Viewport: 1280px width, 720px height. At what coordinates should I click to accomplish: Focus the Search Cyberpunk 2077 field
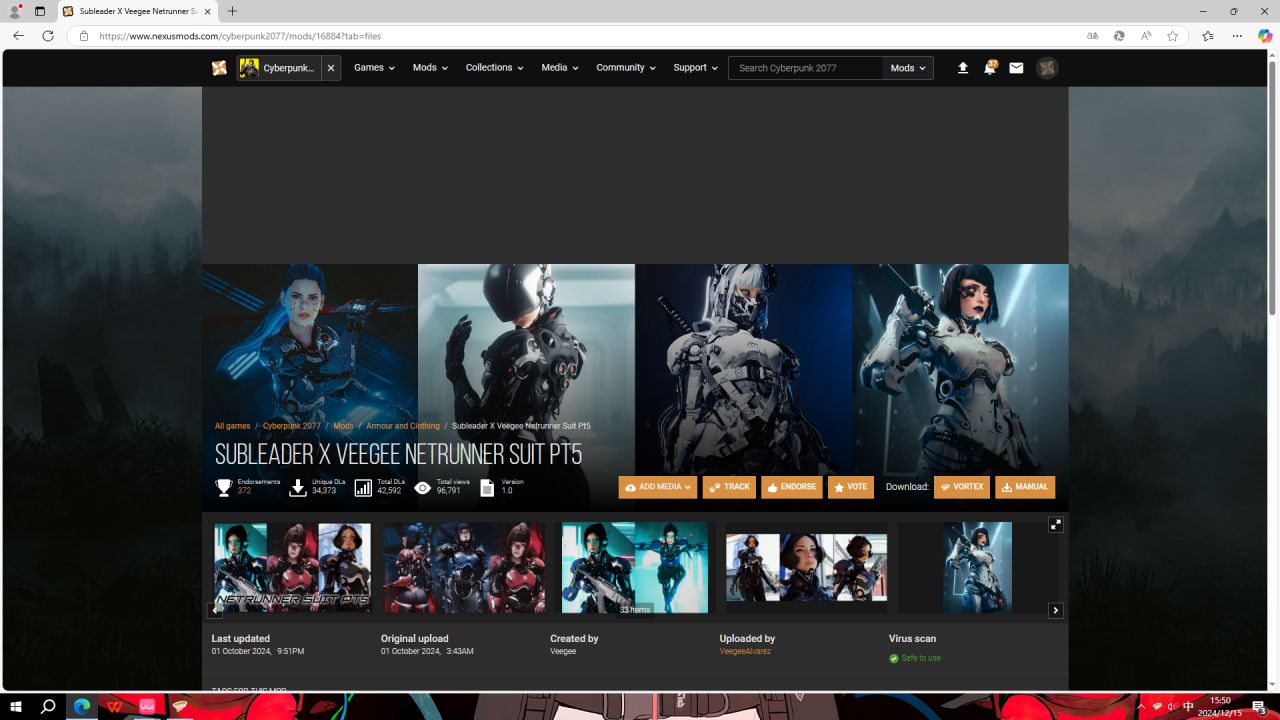[806, 68]
